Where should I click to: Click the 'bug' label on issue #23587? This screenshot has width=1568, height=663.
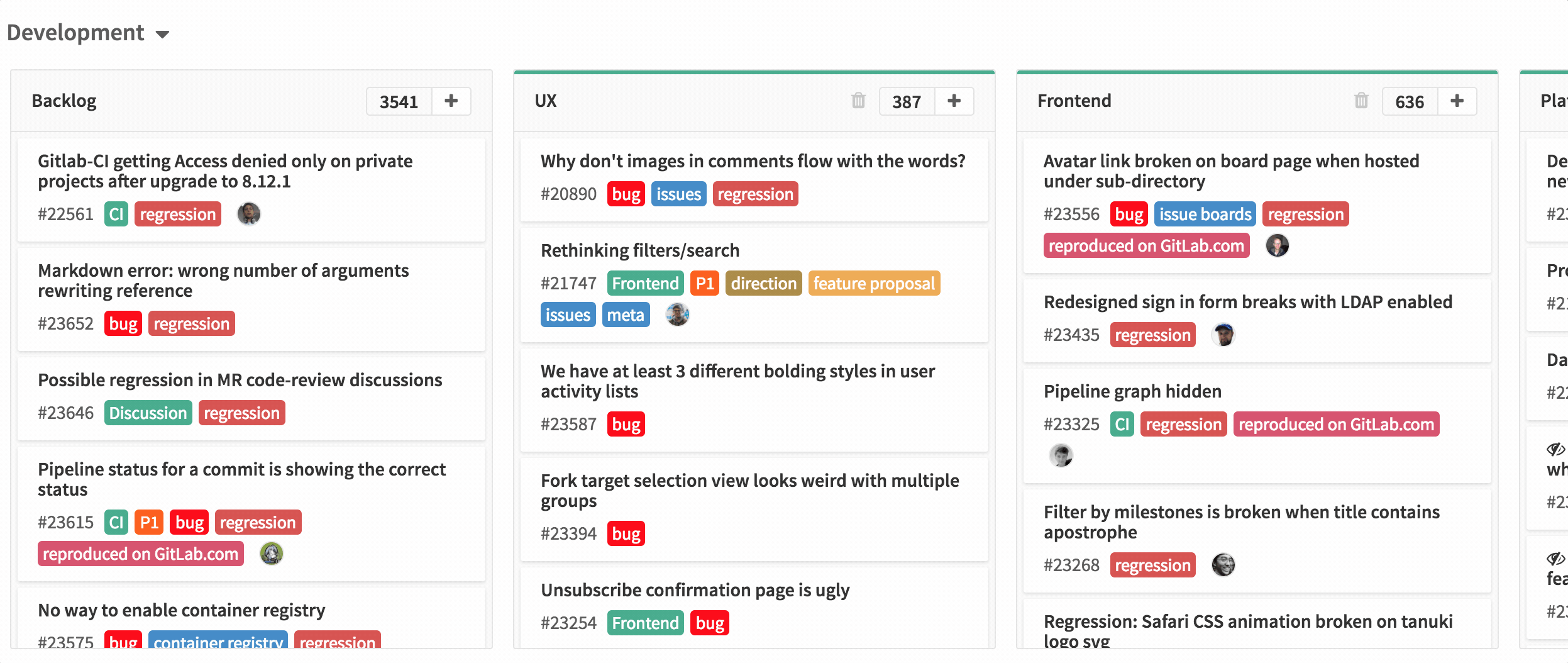point(626,424)
